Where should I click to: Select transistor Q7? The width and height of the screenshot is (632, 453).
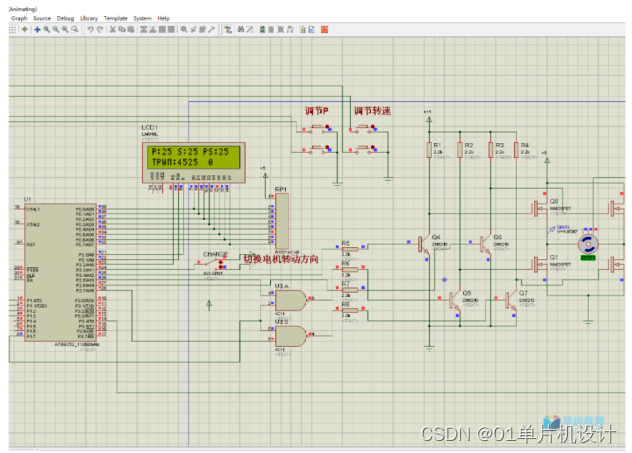511,300
